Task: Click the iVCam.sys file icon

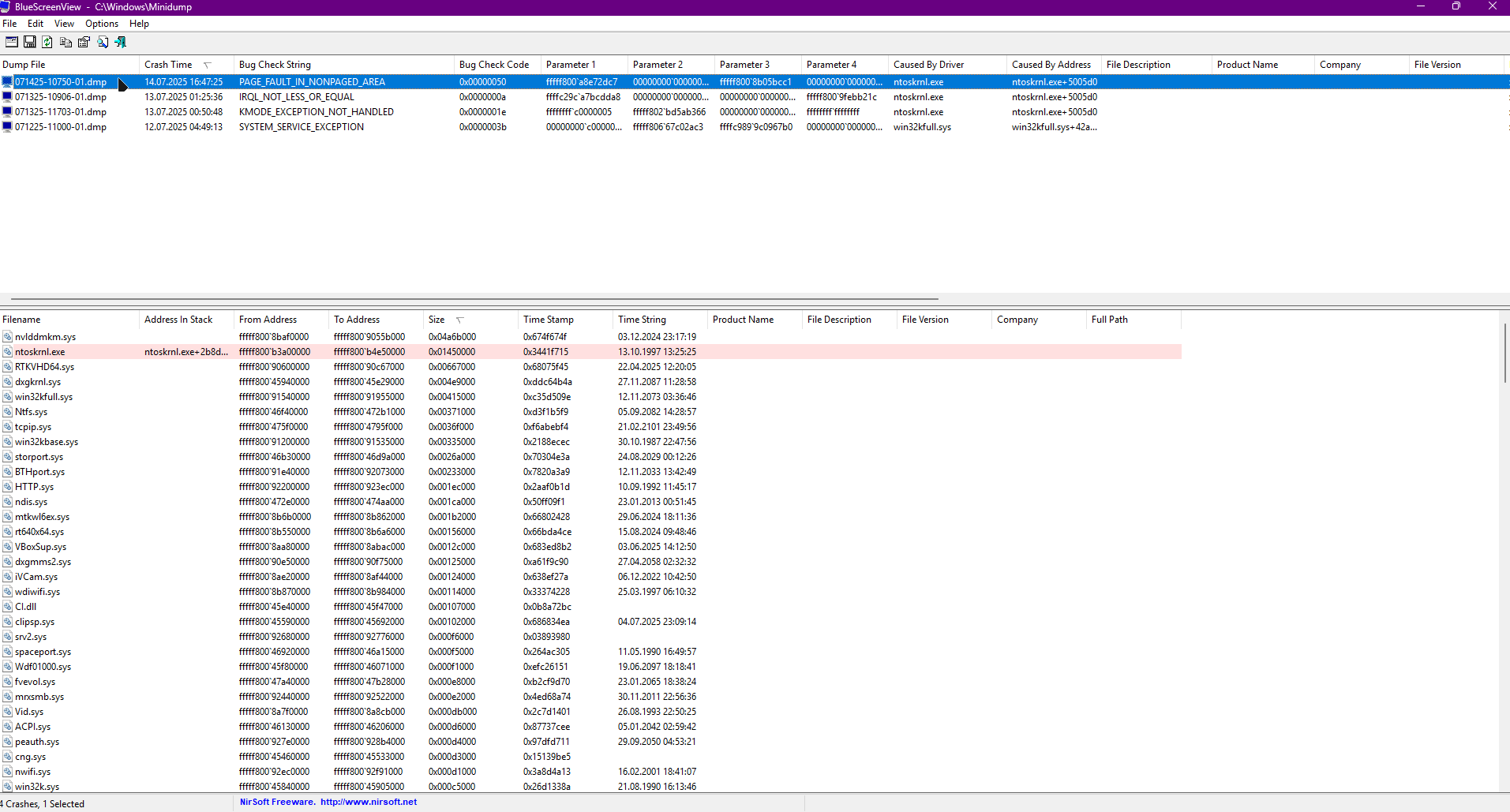Action: pos(7,577)
